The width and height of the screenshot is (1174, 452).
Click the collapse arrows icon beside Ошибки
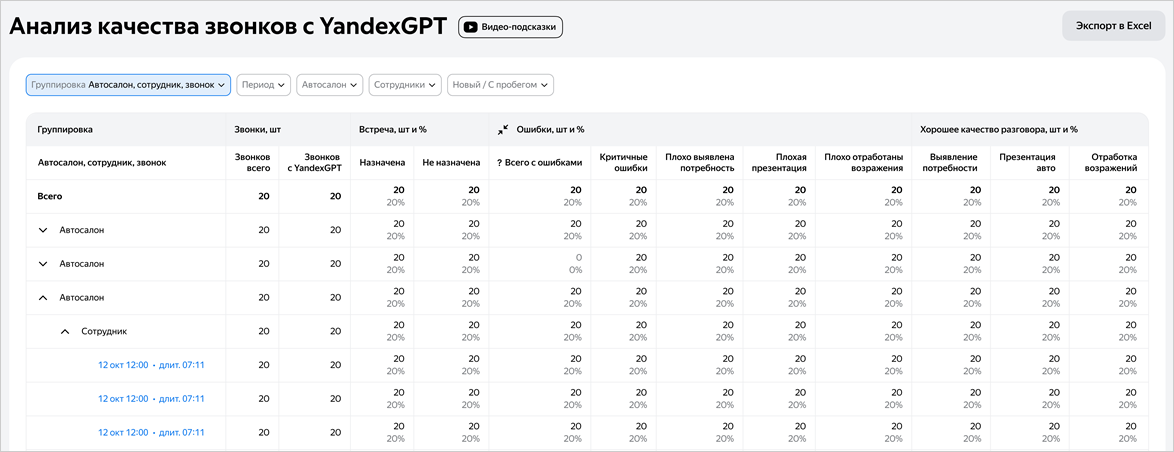(x=503, y=129)
